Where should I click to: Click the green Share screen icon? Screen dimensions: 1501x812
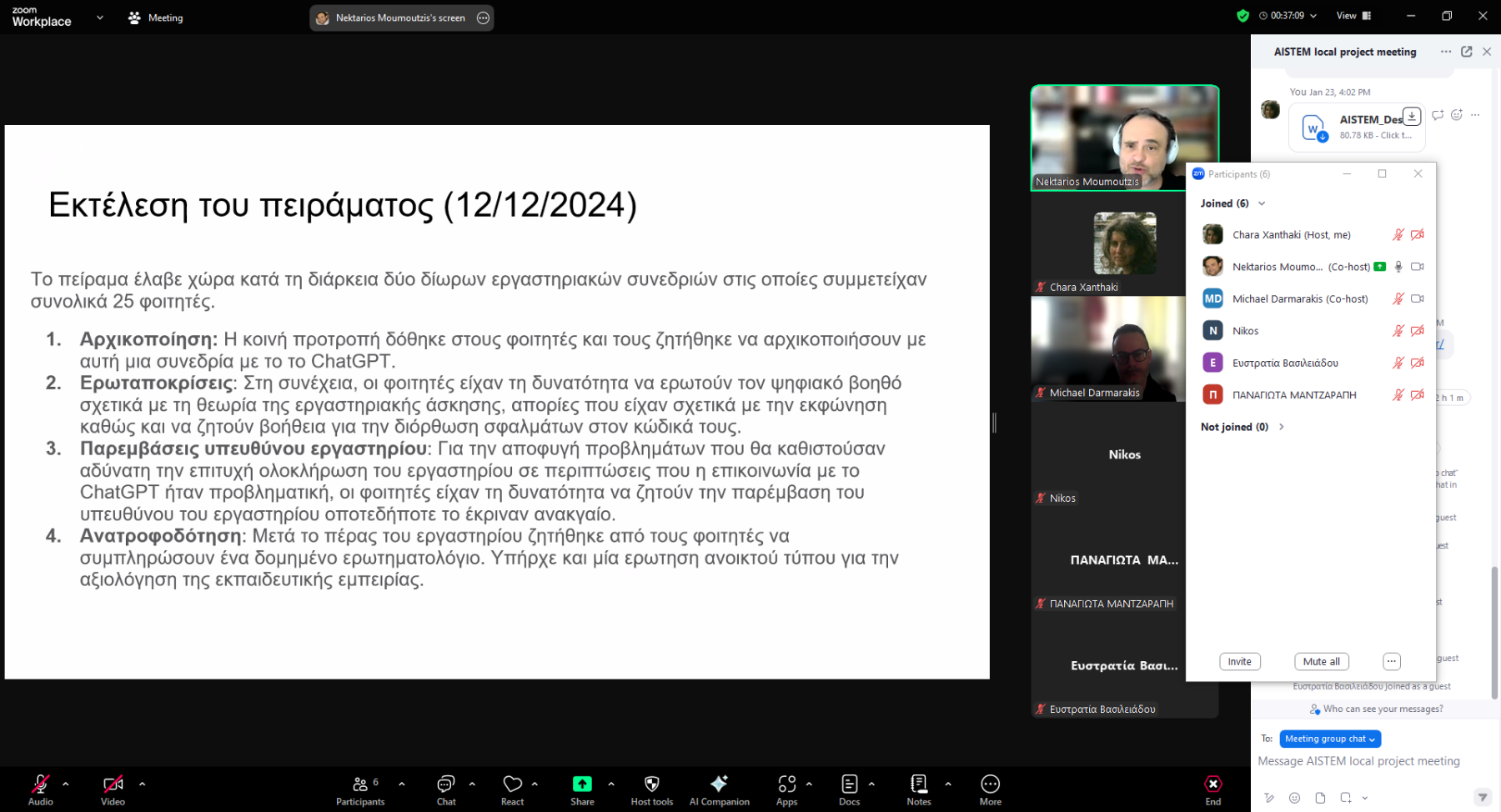pos(582,784)
